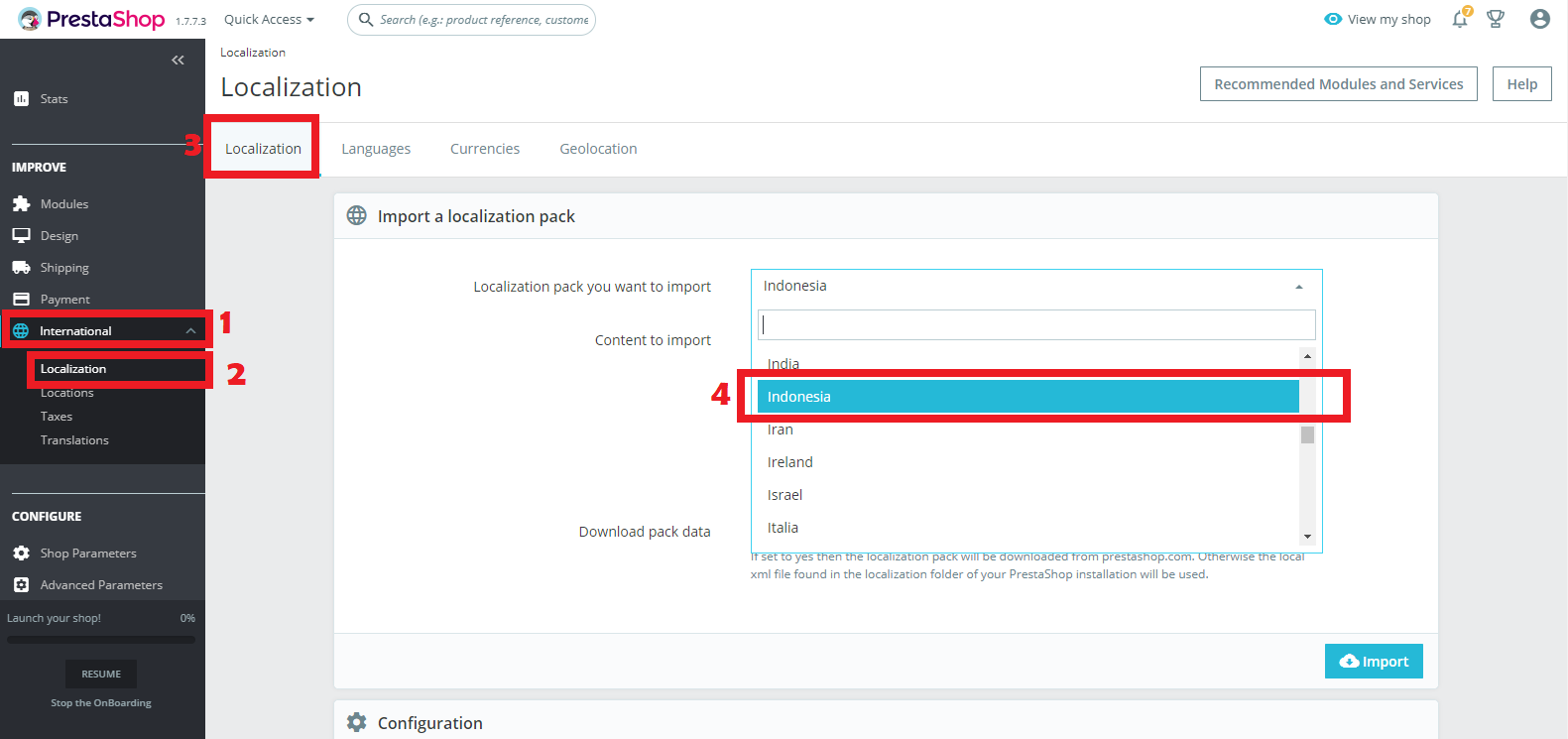The width and height of the screenshot is (1568, 739).
Task: Open Quick Access dropdown
Action: [x=269, y=19]
